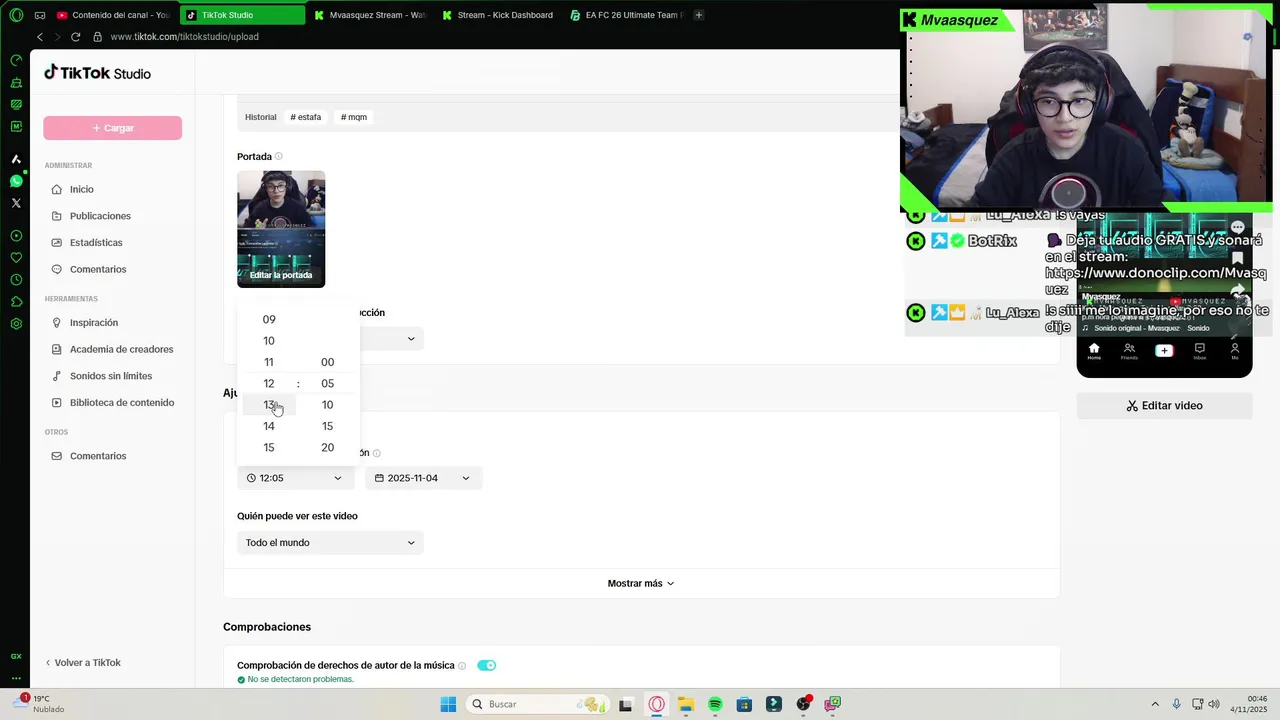Open extensions cube icon in sidebar
Viewport: 1280px width, 720px height.
coord(16,302)
